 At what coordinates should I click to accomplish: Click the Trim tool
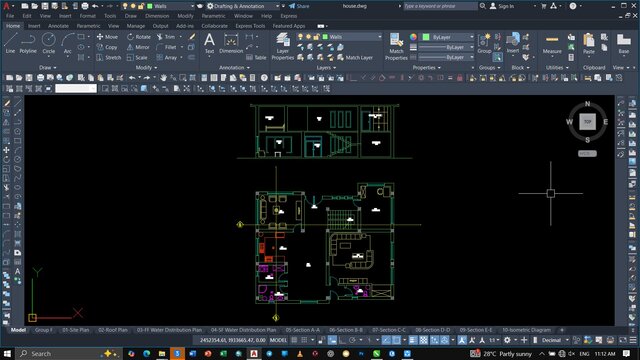tap(166, 37)
